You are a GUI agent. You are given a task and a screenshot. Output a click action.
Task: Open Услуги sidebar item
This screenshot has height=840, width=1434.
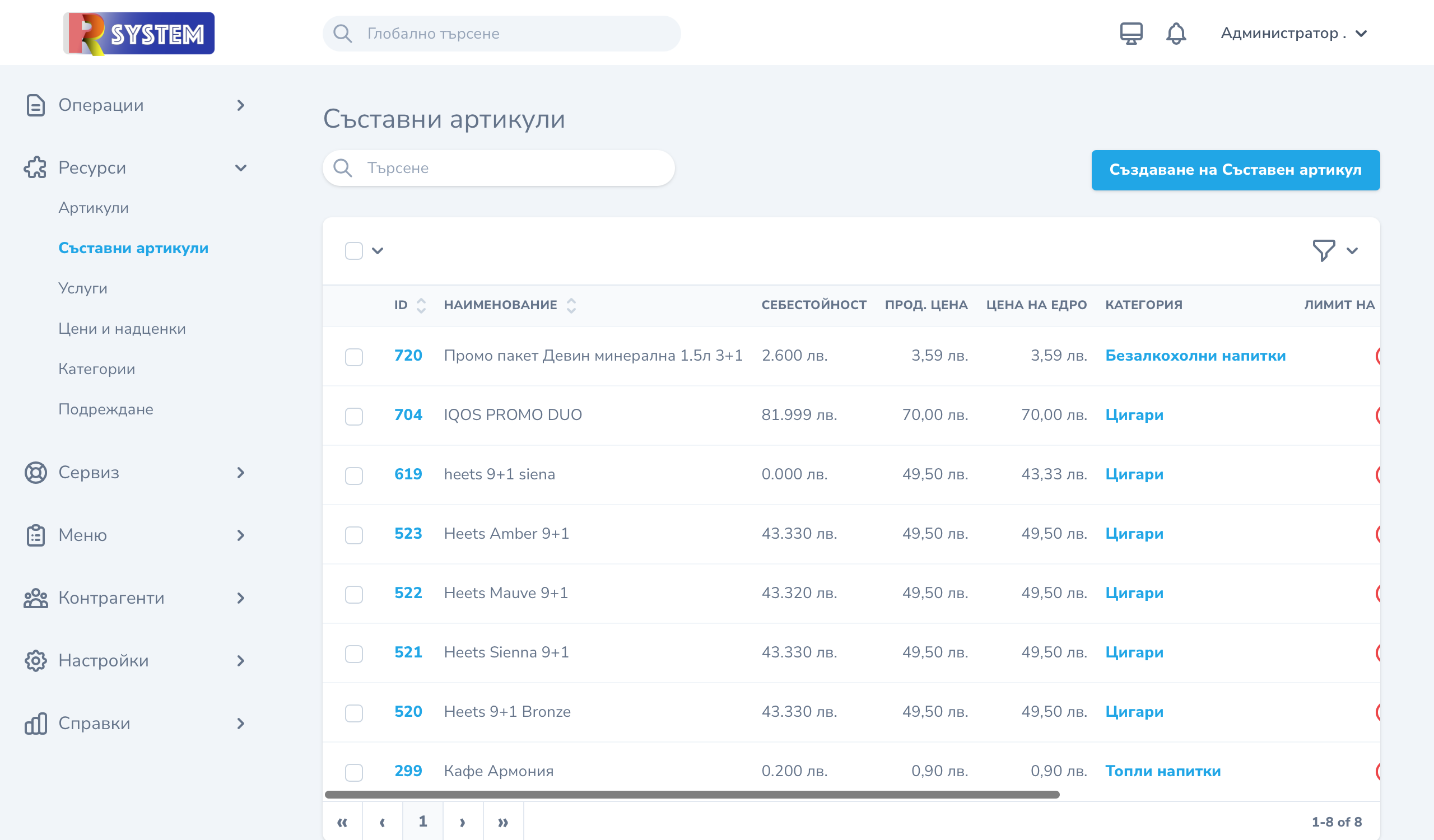tap(82, 288)
